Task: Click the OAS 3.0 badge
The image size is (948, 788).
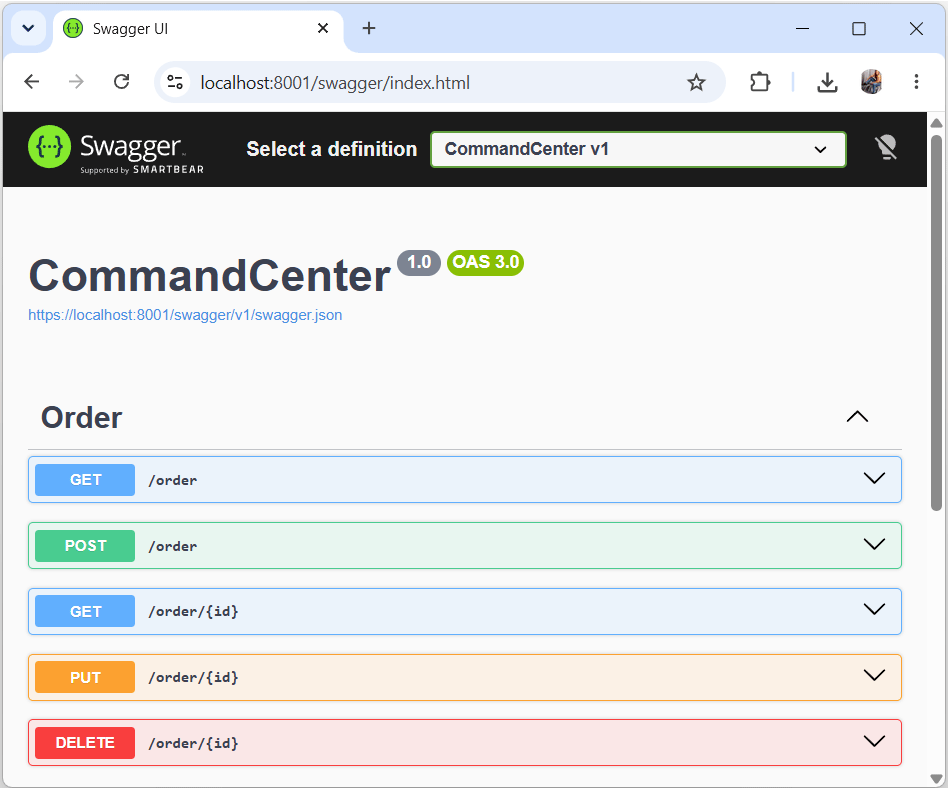Action: [x=485, y=262]
